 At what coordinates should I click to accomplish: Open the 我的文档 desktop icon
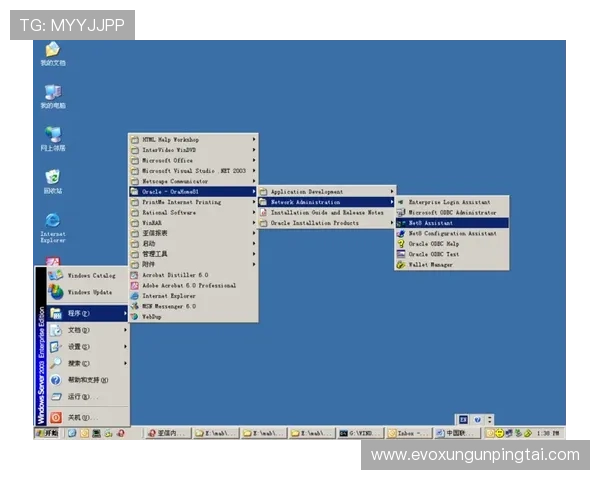coord(53,54)
